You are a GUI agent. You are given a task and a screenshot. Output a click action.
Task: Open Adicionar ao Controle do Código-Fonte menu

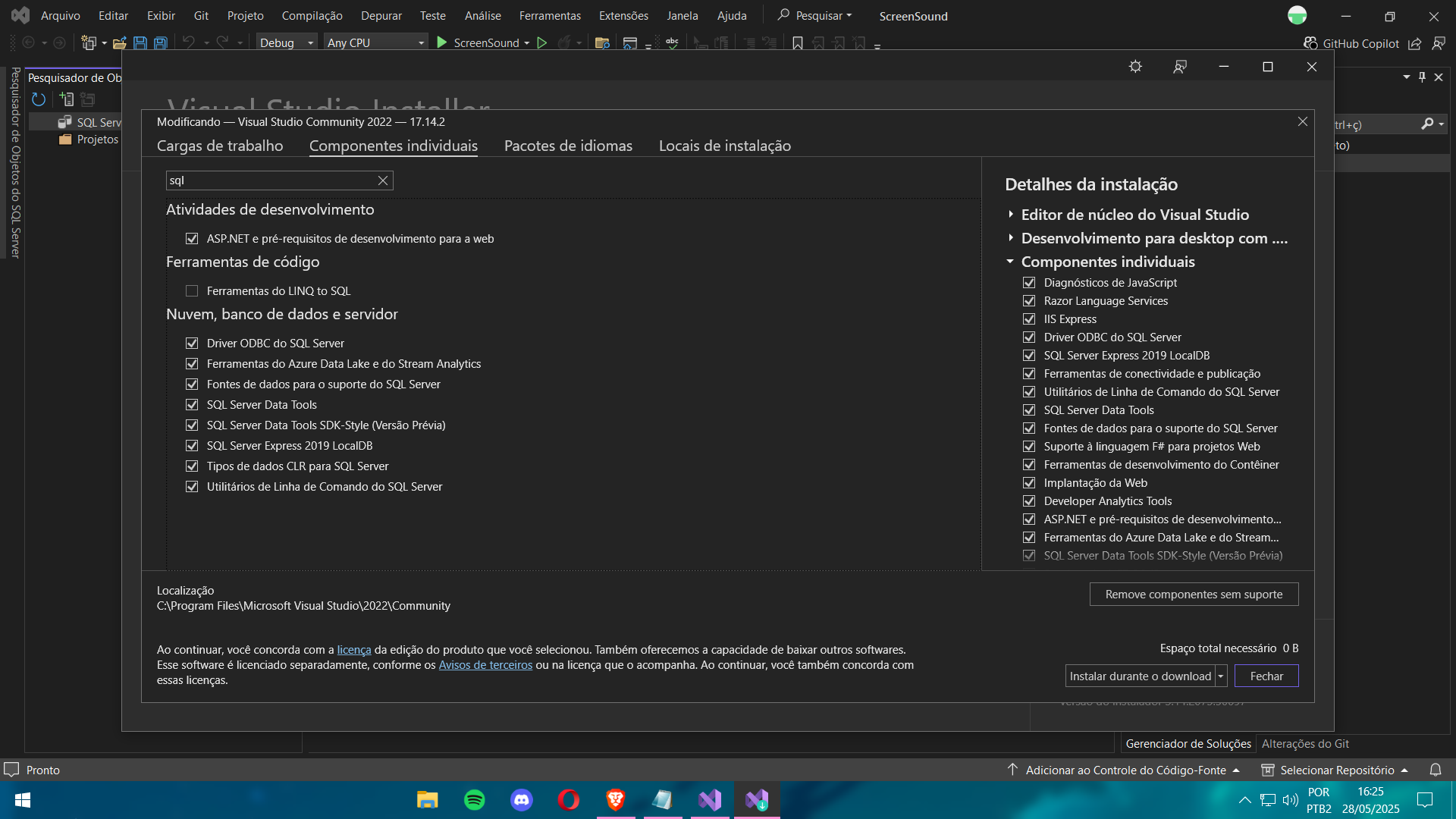pyautogui.click(x=1123, y=770)
